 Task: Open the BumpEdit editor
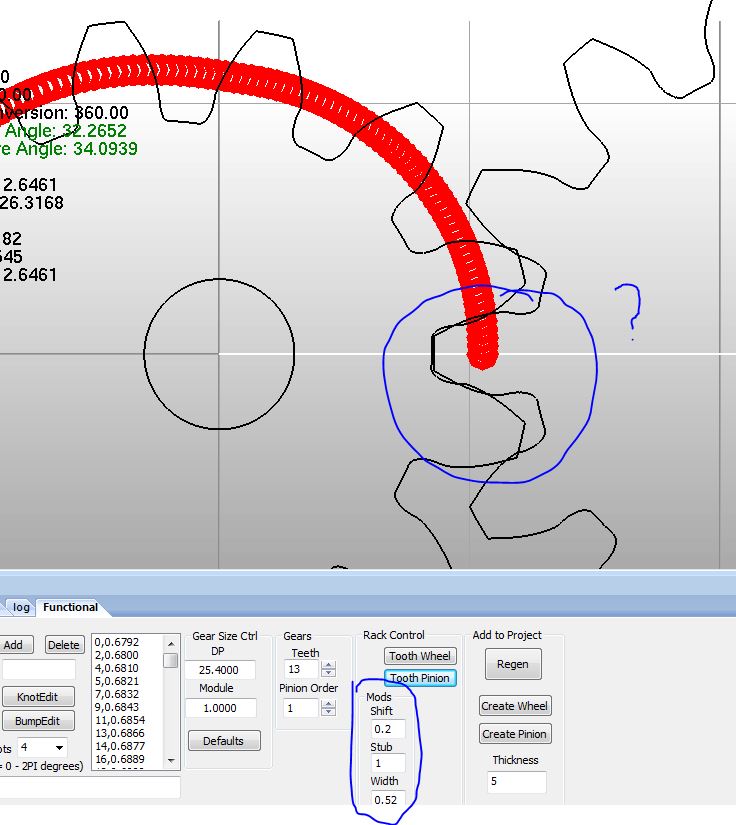(x=38, y=721)
